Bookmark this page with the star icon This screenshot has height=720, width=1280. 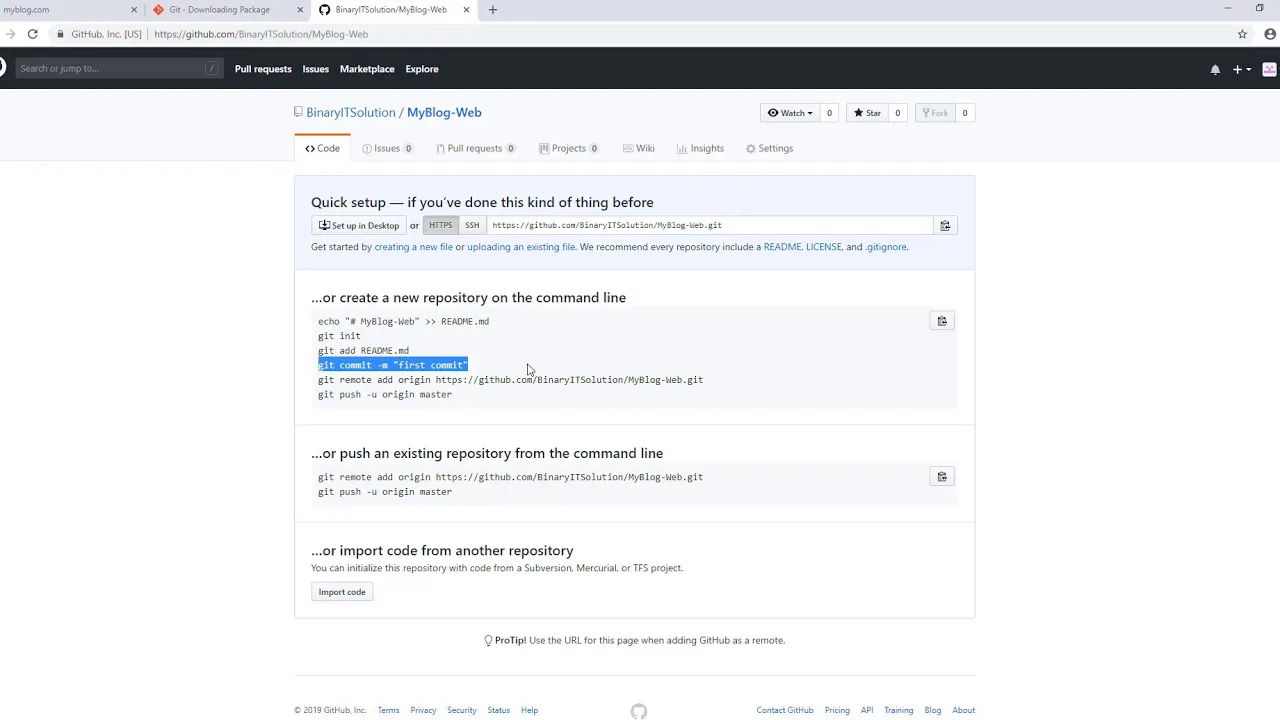1243,34
